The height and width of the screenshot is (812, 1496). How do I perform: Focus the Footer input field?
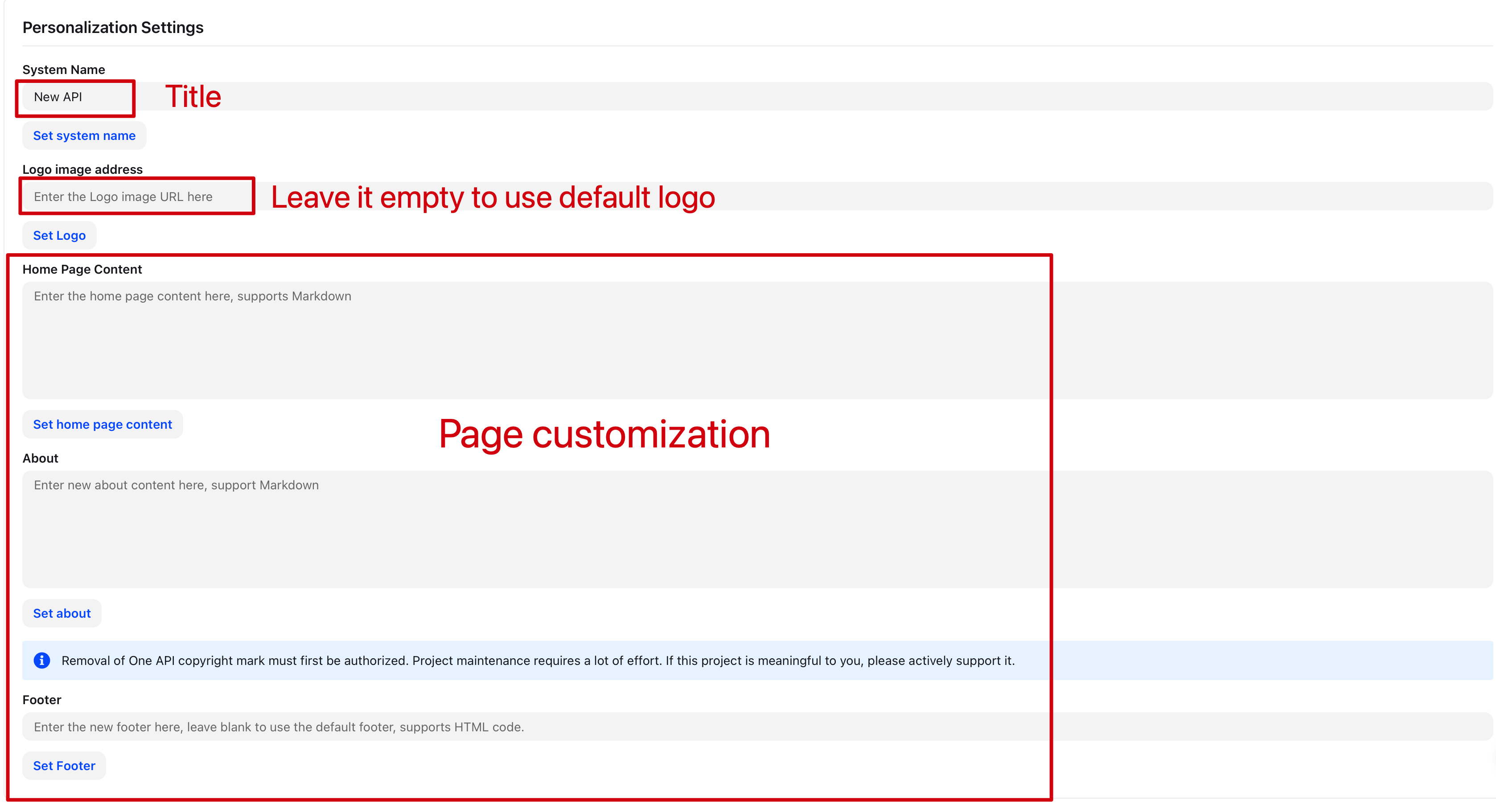click(755, 727)
